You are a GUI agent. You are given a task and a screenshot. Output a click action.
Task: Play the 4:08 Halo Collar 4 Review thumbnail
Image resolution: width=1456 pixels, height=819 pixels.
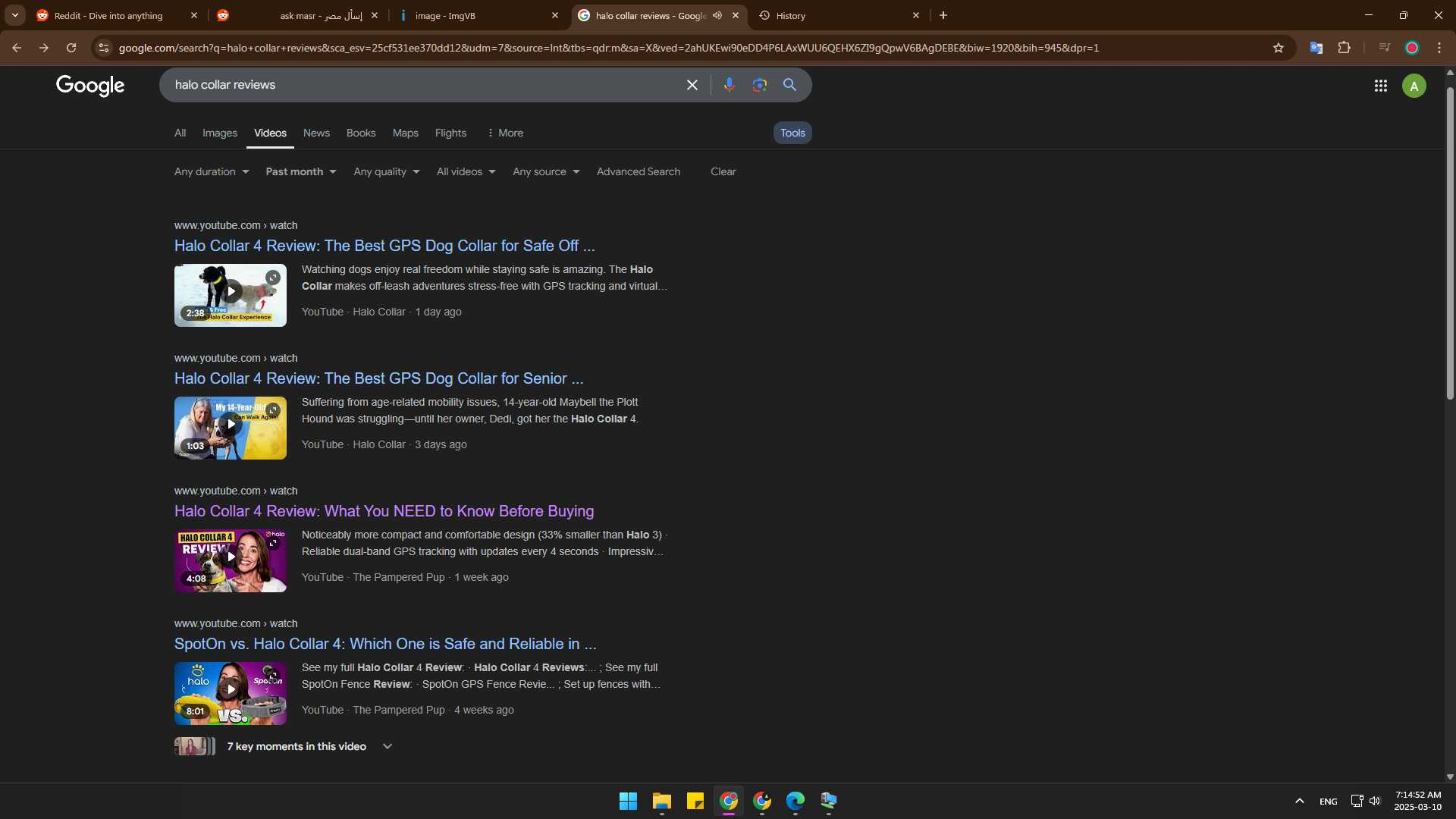click(231, 560)
